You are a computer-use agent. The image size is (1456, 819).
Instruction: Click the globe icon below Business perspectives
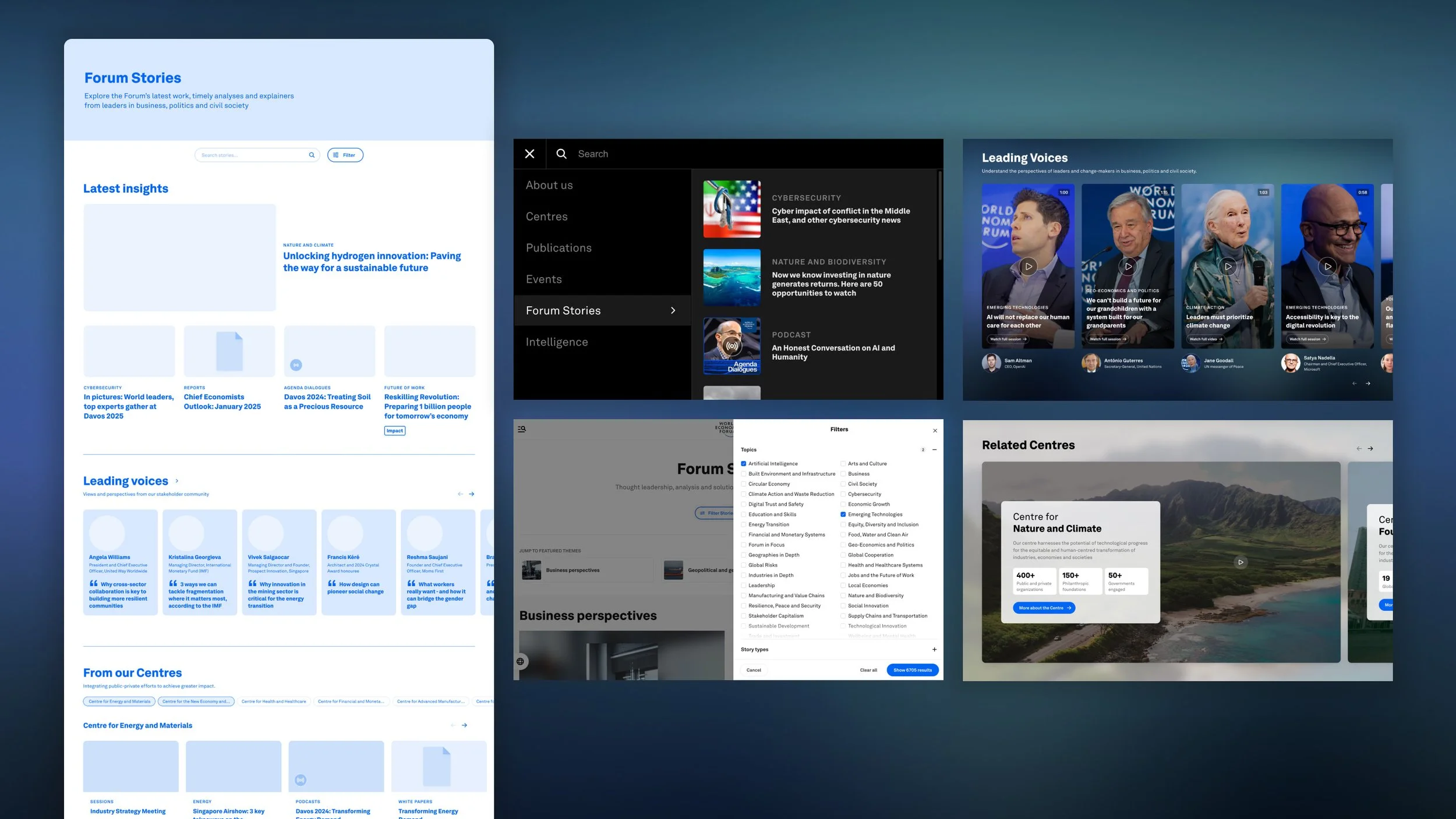pyautogui.click(x=520, y=661)
